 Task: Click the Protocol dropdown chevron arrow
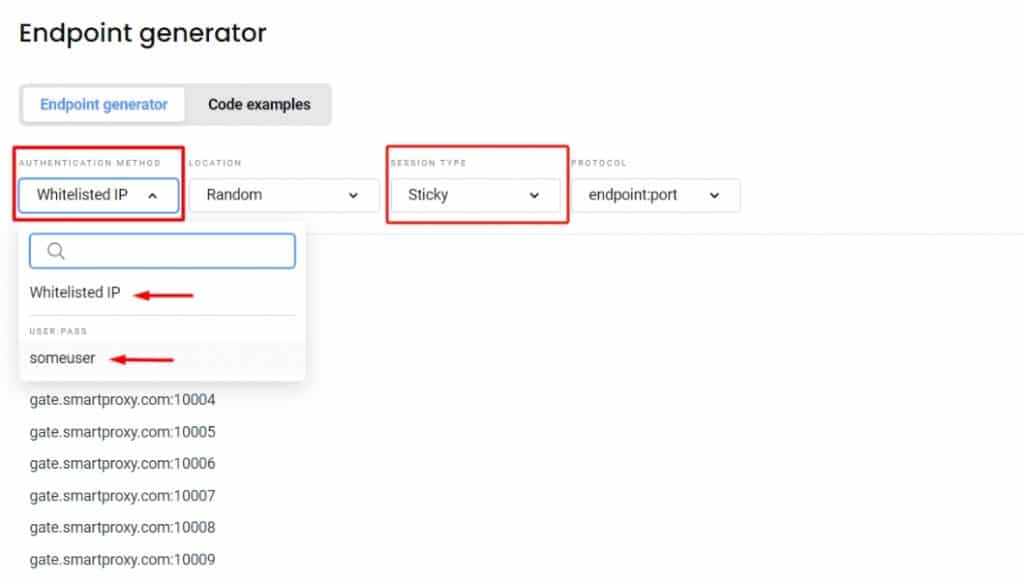pyautogui.click(x=714, y=196)
